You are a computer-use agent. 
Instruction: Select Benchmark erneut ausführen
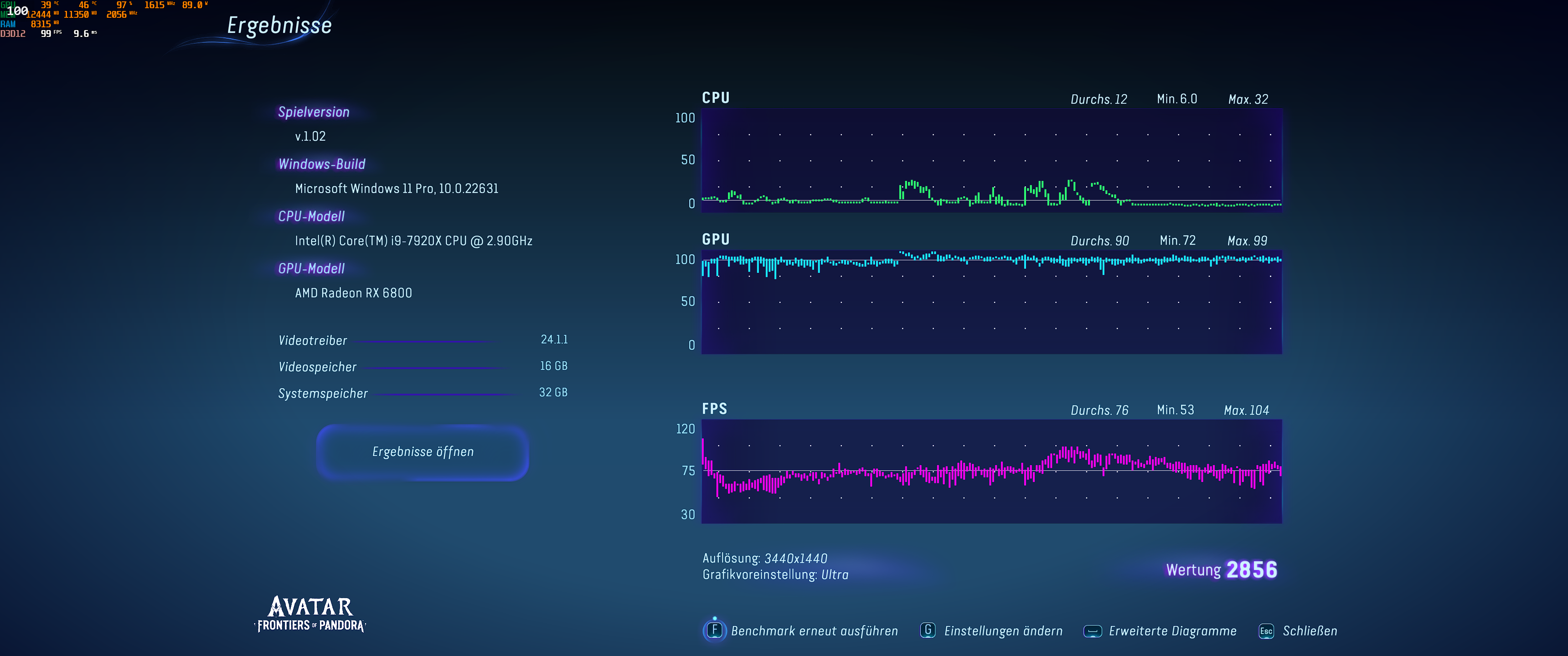814,631
